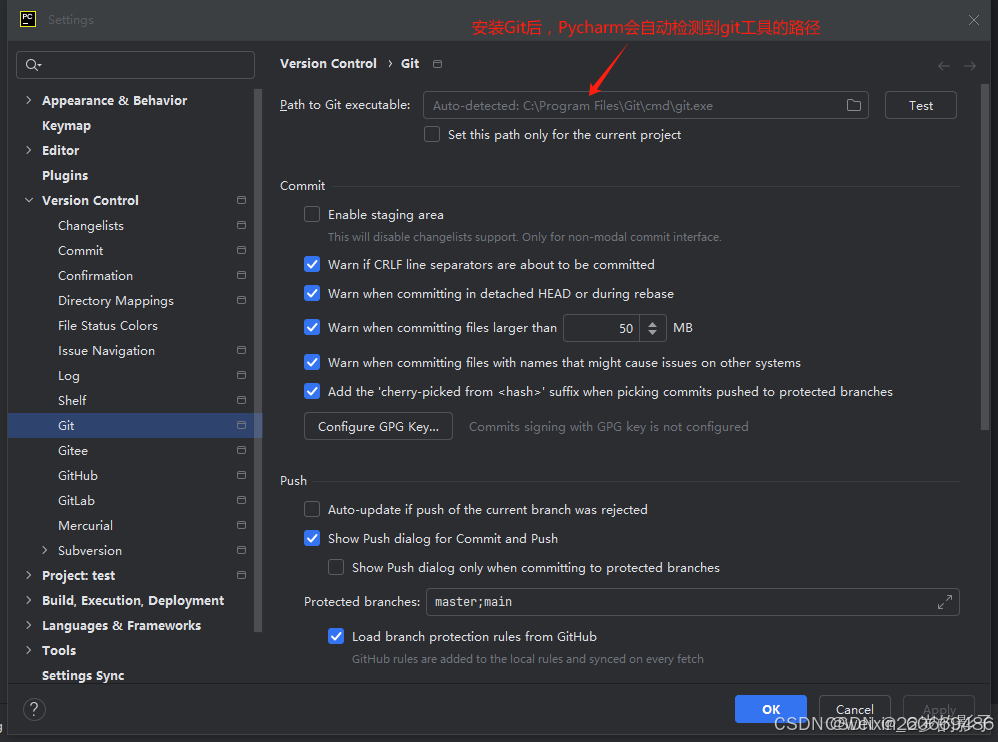Viewport: 998px width, 742px height.
Task: Click the project icon beside Commit tree row
Action: [x=241, y=250]
